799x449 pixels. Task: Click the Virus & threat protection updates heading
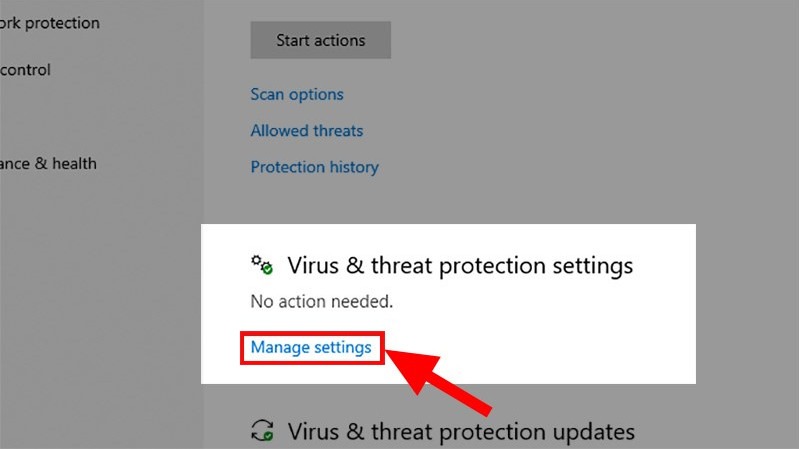tap(461, 432)
